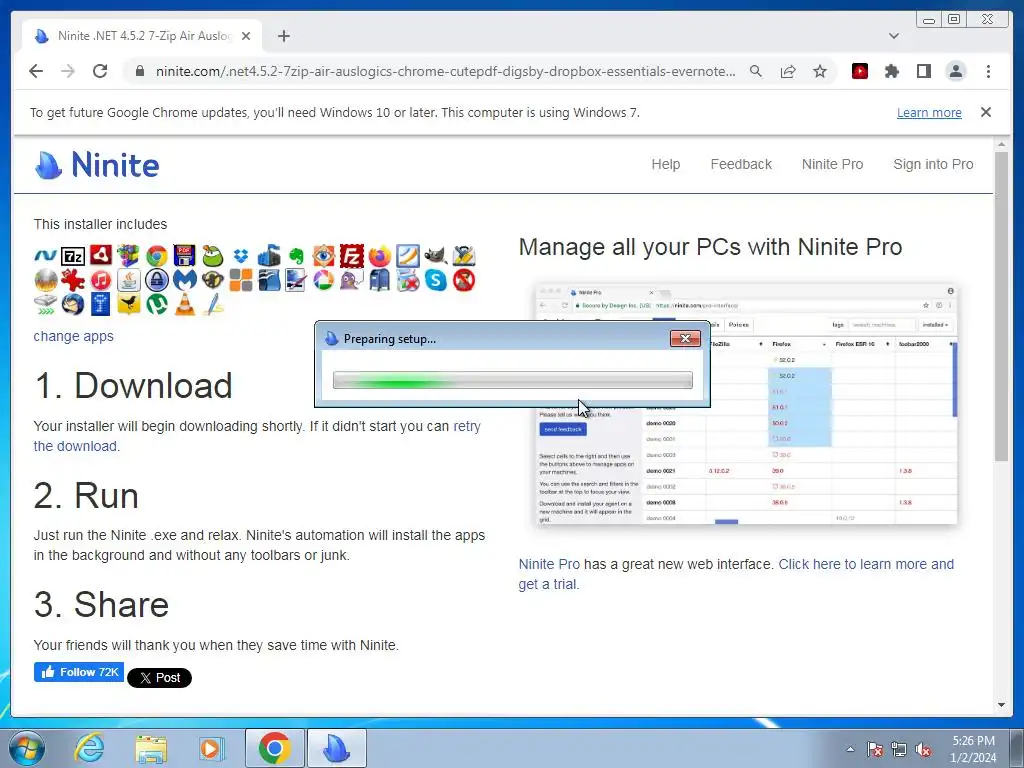This screenshot has width=1024, height=768.
Task: Click the Dropbox icon in installer list
Action: click(x=241, y=255)
